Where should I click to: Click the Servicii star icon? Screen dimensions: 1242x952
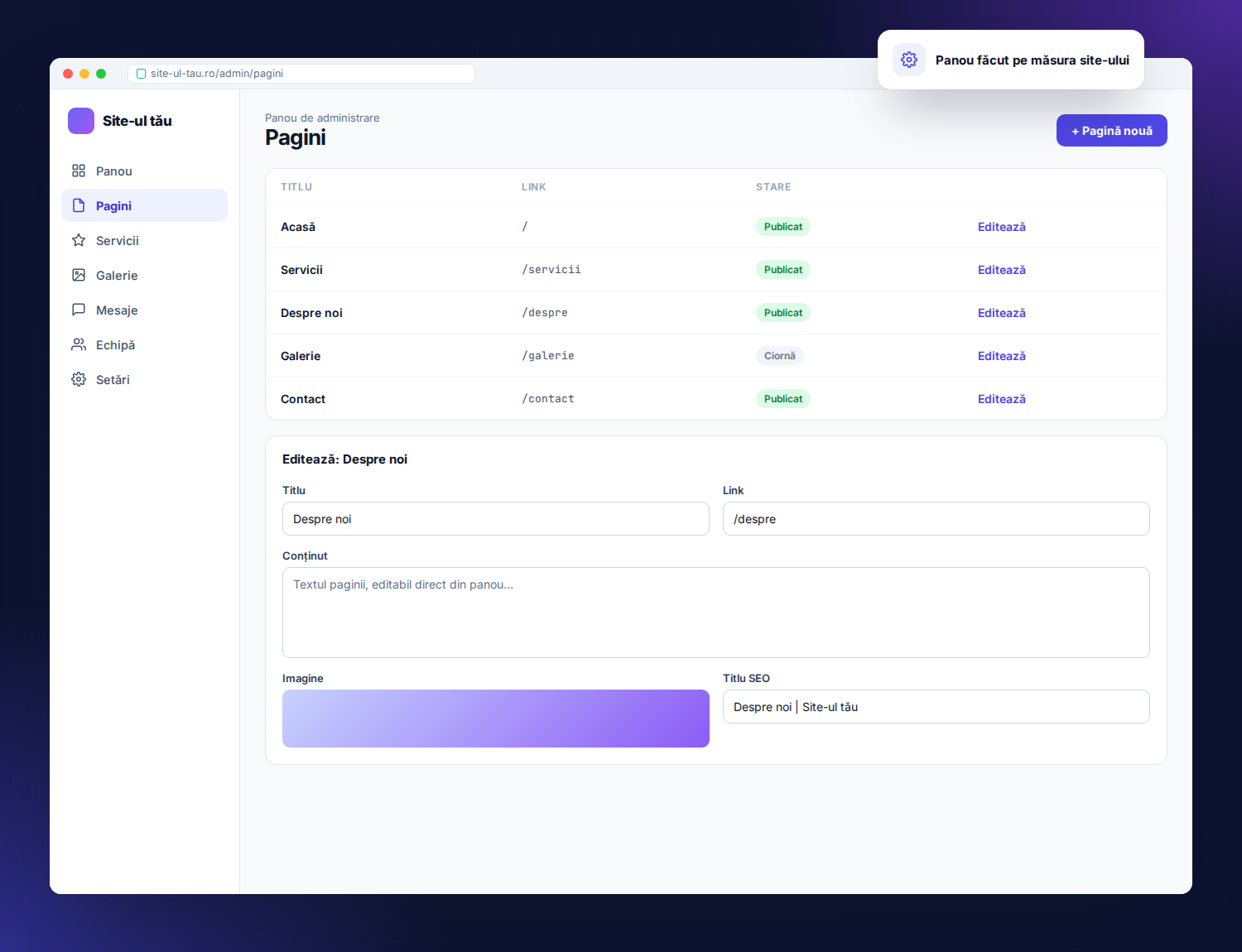click(x=79, y=240)
